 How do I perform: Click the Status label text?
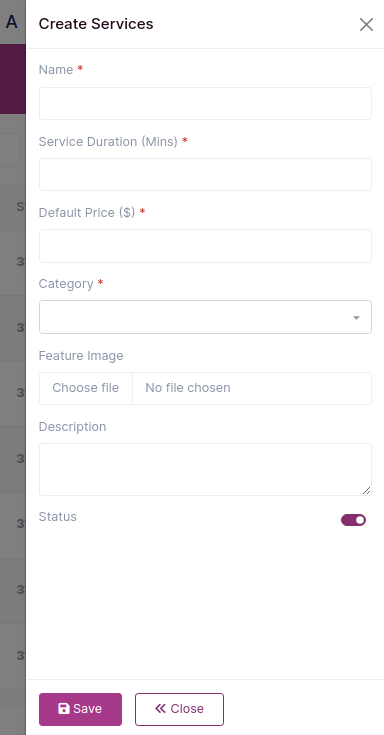[58, 517]
